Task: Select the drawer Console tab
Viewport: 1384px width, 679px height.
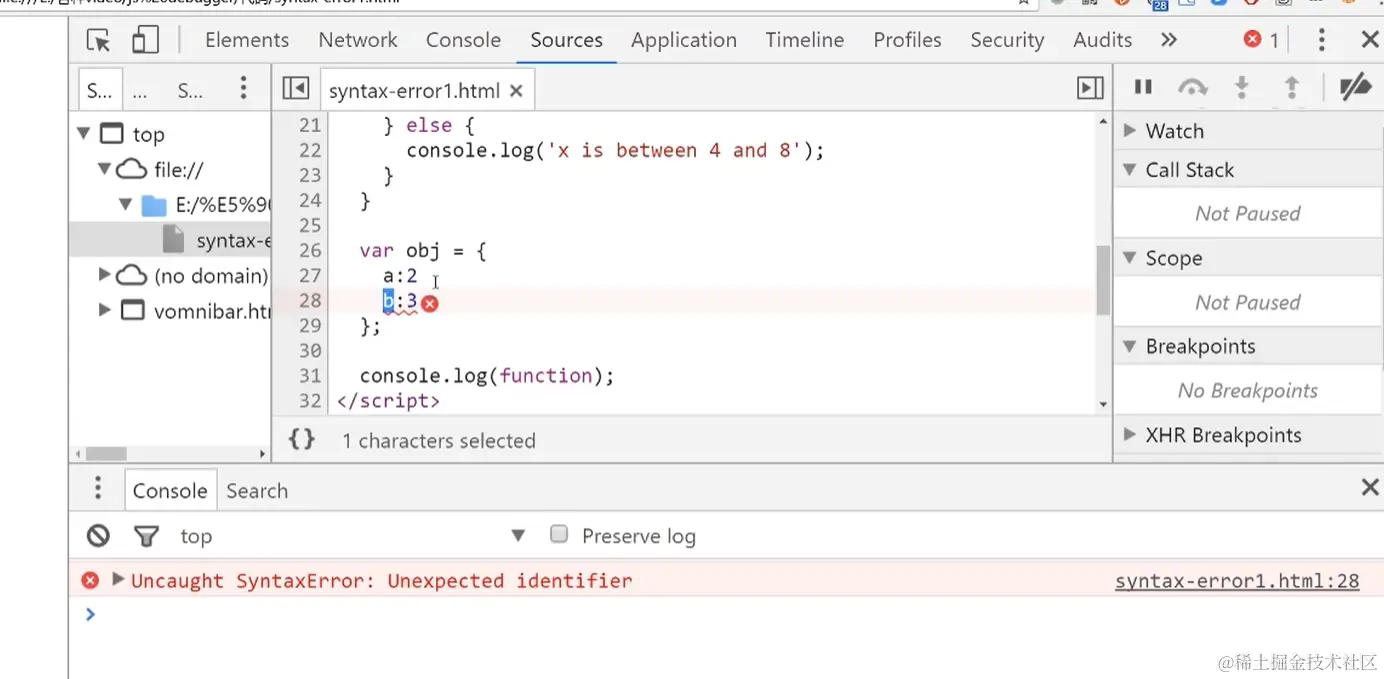Action: [170, 491]
